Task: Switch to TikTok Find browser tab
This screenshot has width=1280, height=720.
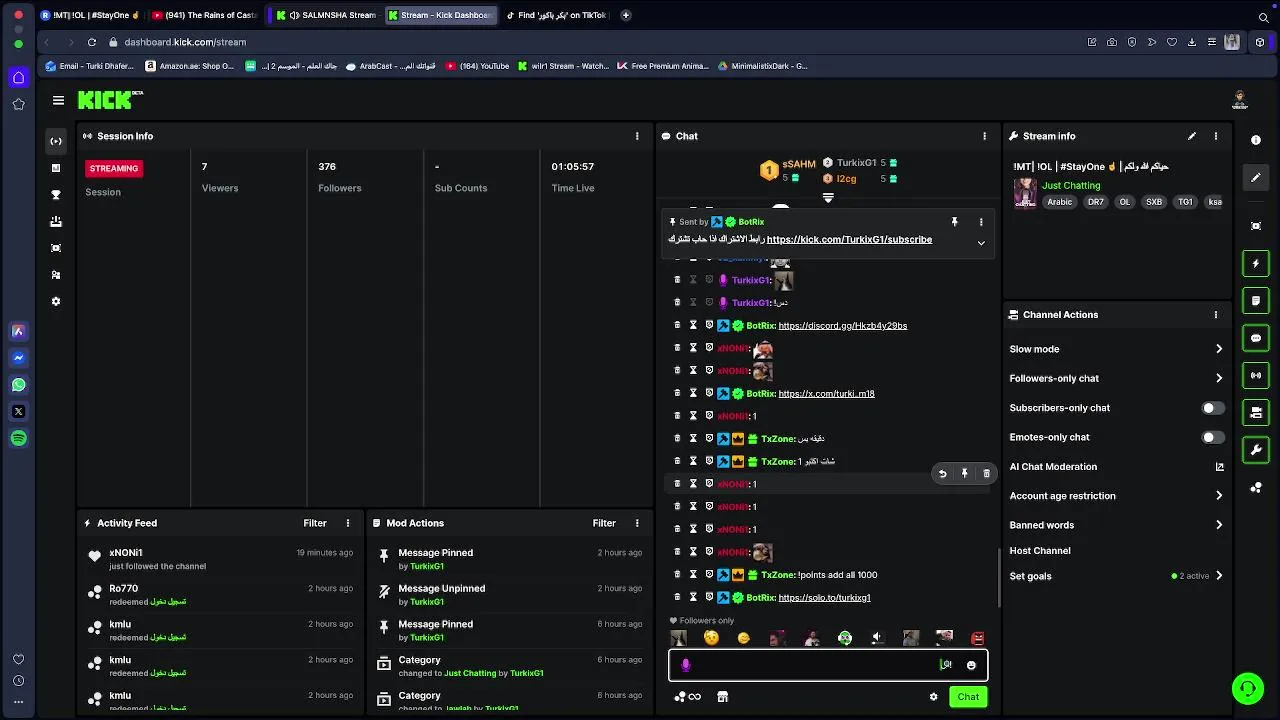Action: (x=556, y=15)
